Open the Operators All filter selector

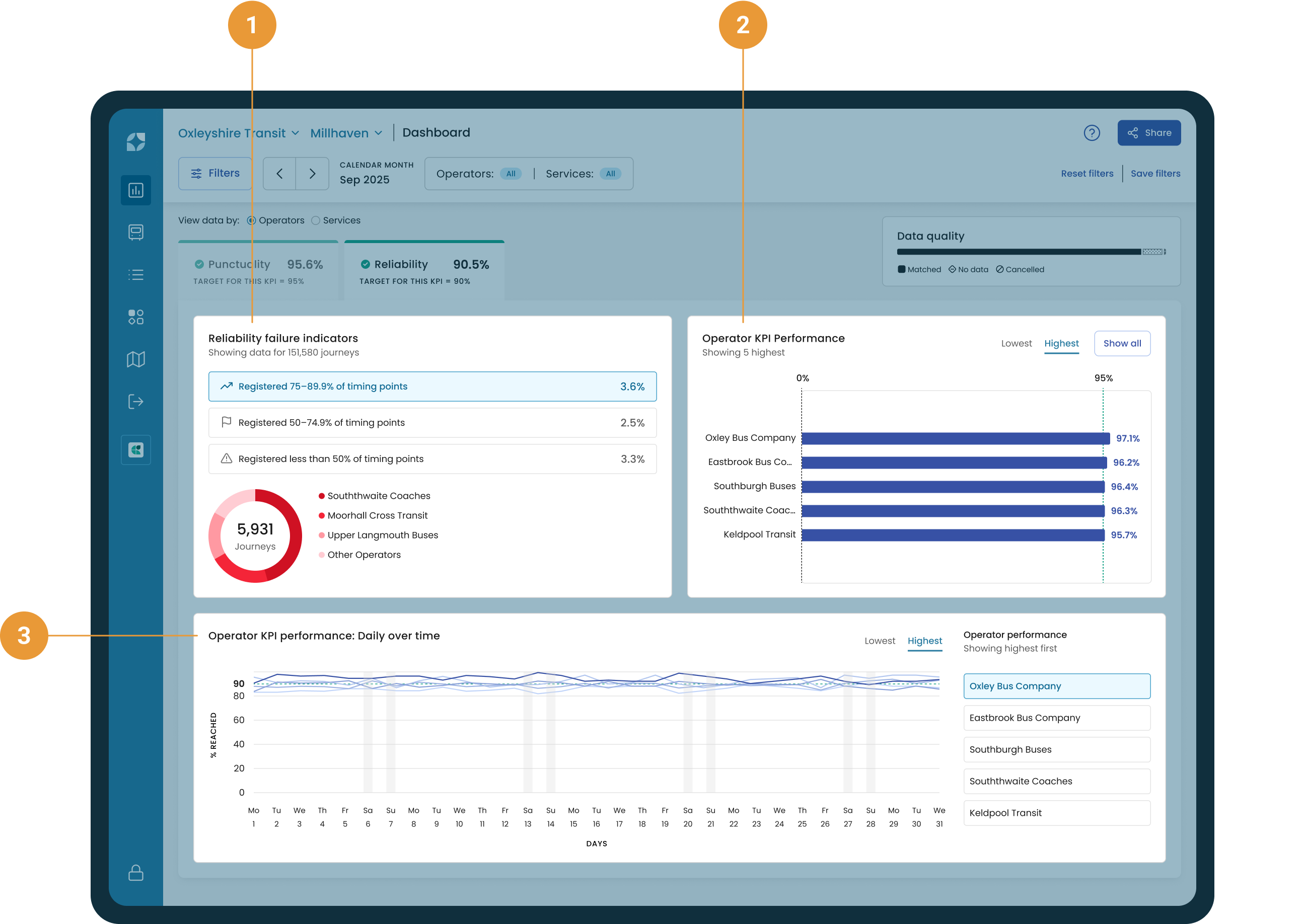click(x=511, y=174)
